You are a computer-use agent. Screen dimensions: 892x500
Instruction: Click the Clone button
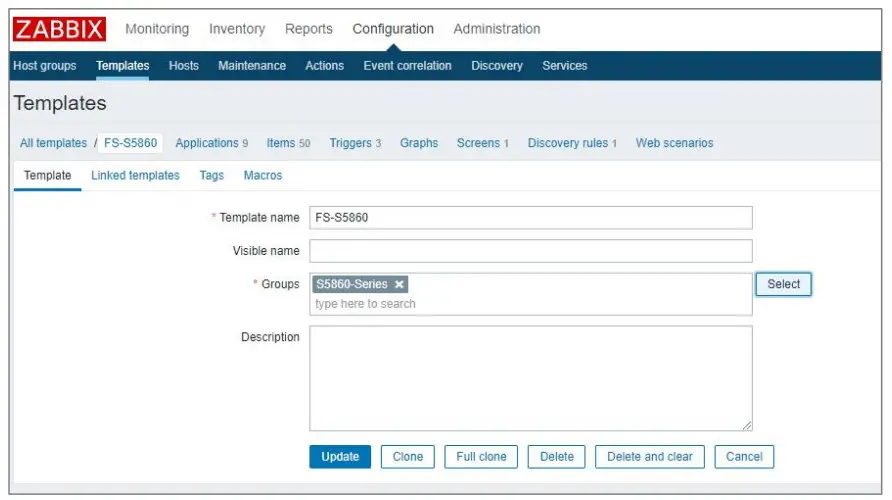[408, 457]
